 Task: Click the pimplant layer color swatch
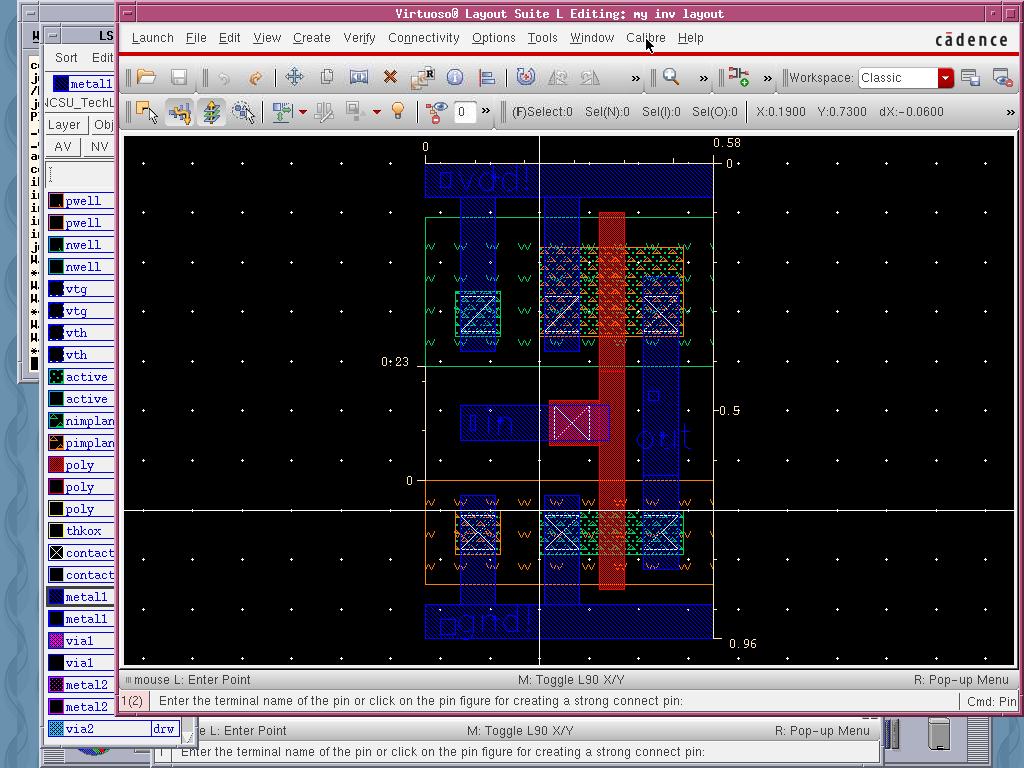(56, 443)
